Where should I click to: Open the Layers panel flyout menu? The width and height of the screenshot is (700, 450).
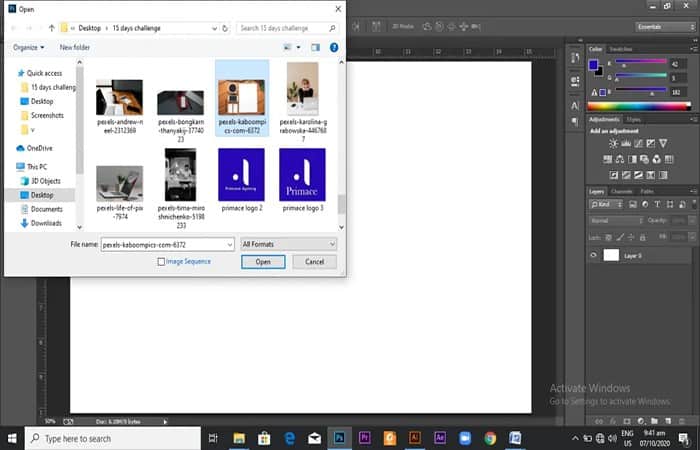[694, 192]
